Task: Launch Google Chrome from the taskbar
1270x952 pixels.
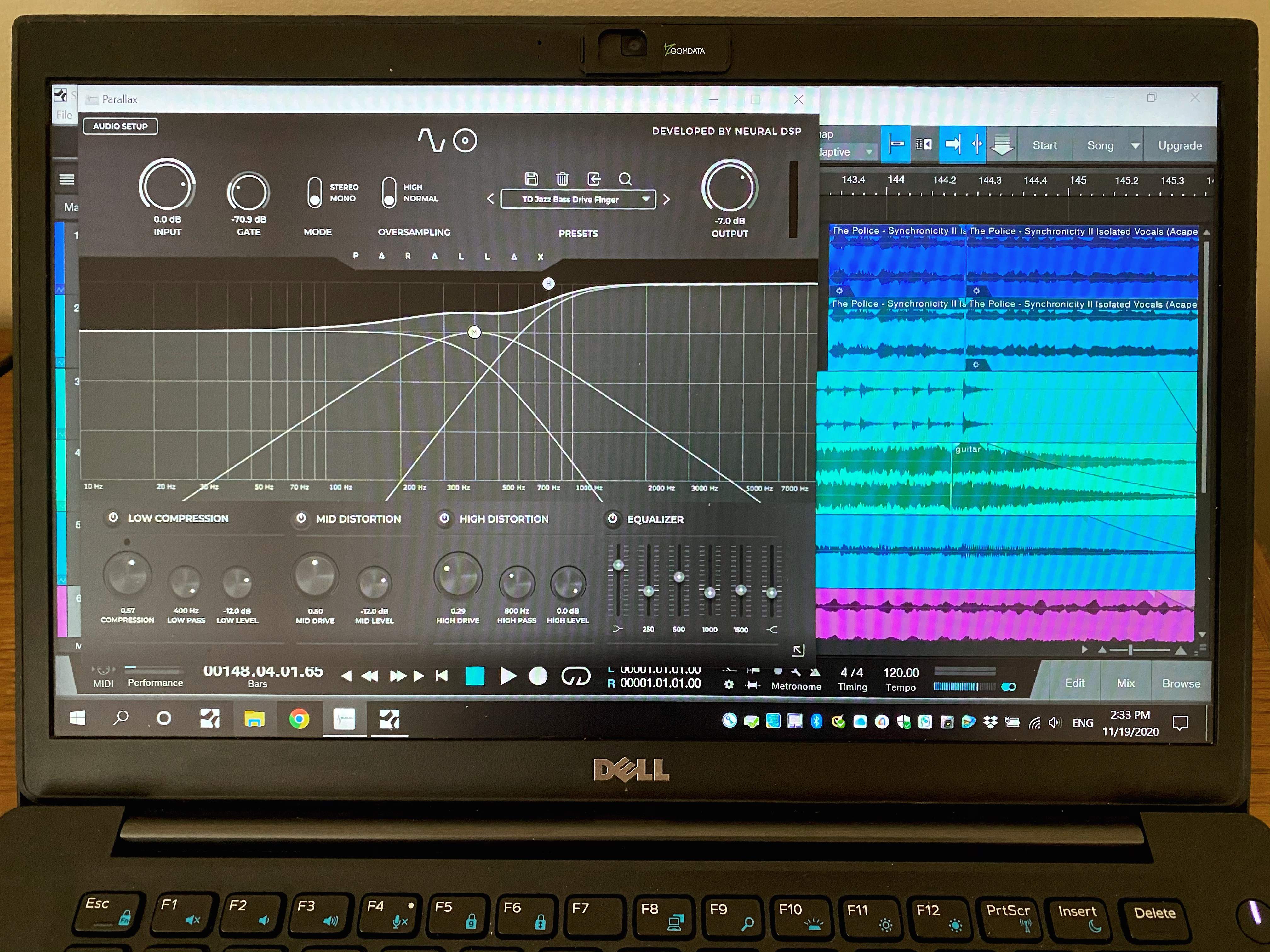Action: [299, 719]
